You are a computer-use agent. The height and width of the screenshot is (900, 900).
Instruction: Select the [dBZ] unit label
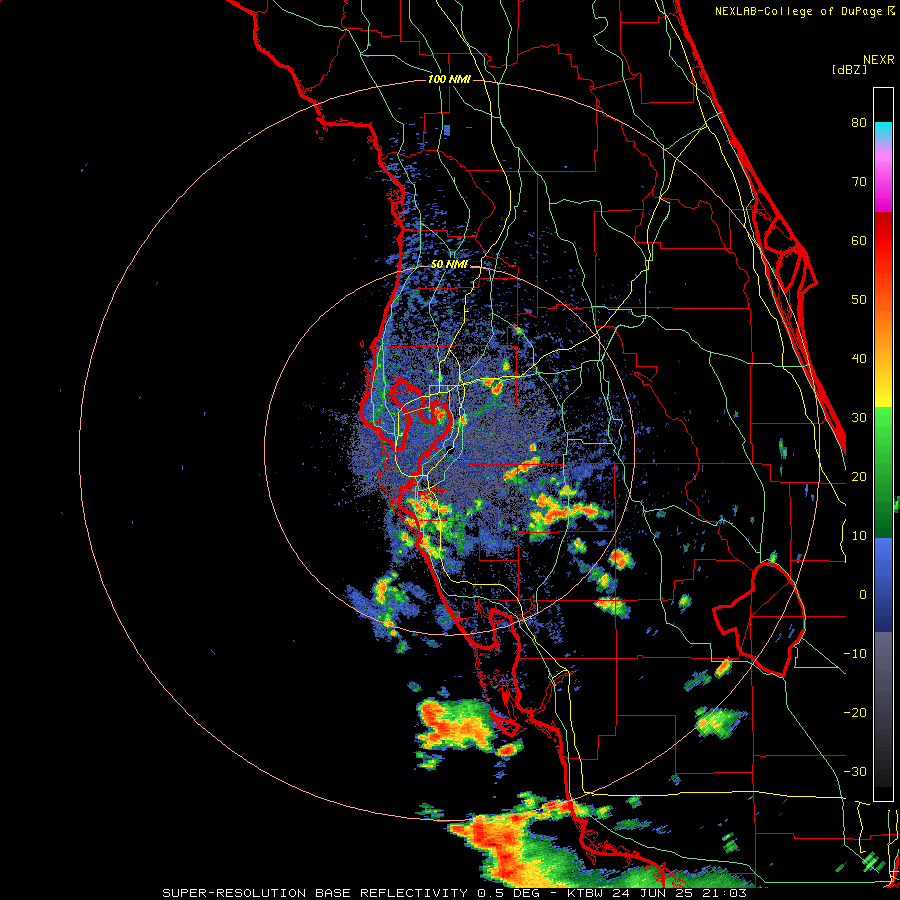point(849,69)
